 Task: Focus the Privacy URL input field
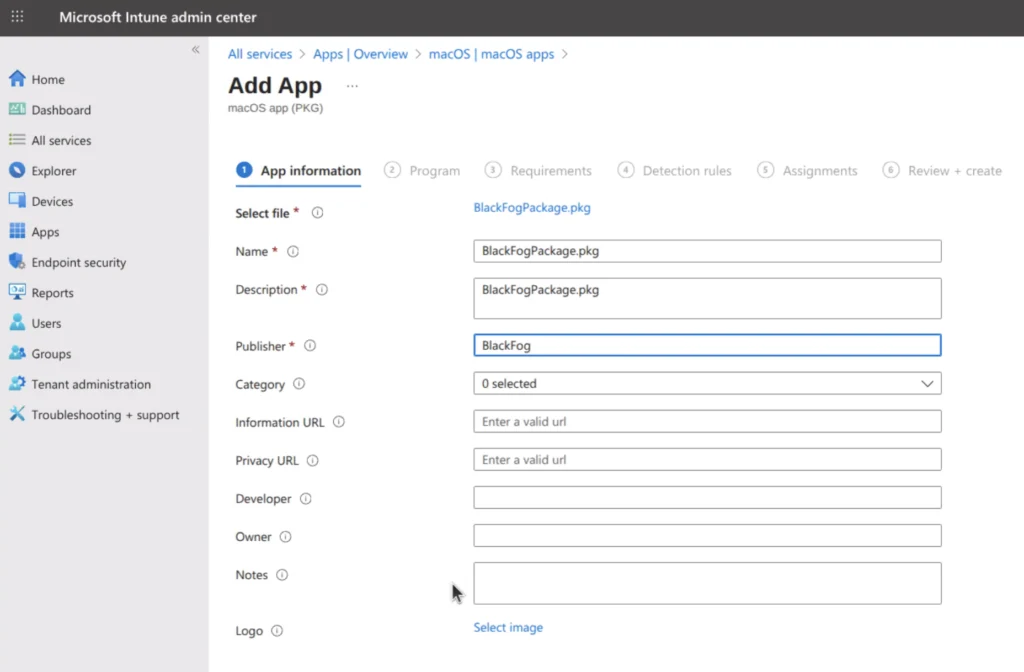tap(707, 459)
